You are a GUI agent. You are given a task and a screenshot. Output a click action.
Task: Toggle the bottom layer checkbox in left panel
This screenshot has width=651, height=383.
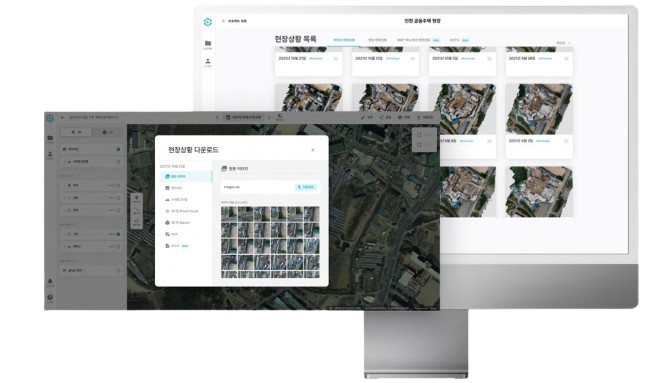tap(118, 270)
